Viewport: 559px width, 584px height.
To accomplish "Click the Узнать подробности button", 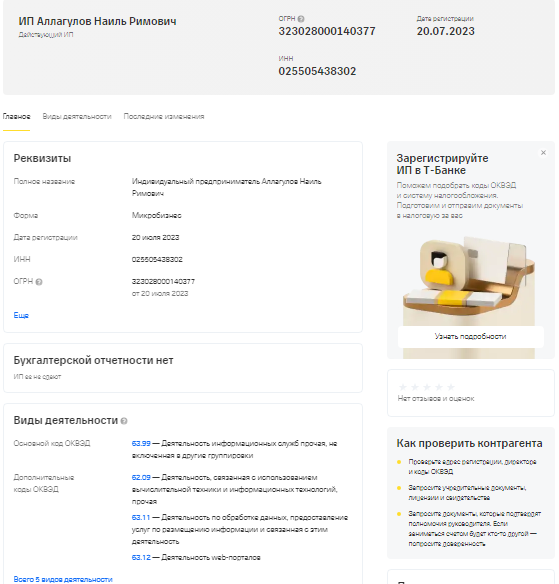I will coord(470,336).
